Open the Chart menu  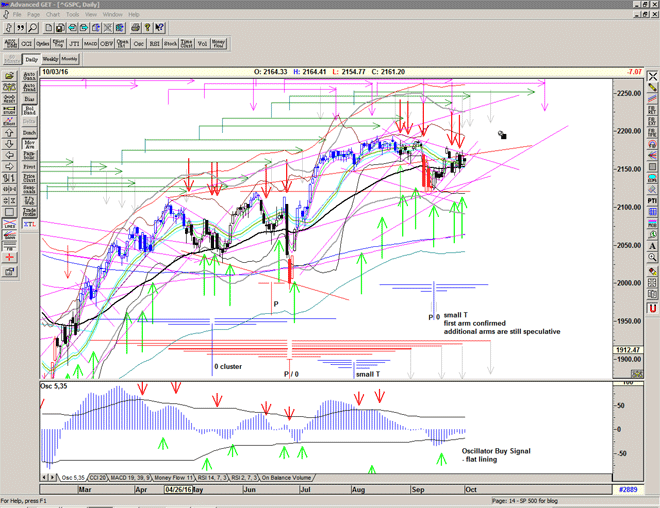(54, 15)
